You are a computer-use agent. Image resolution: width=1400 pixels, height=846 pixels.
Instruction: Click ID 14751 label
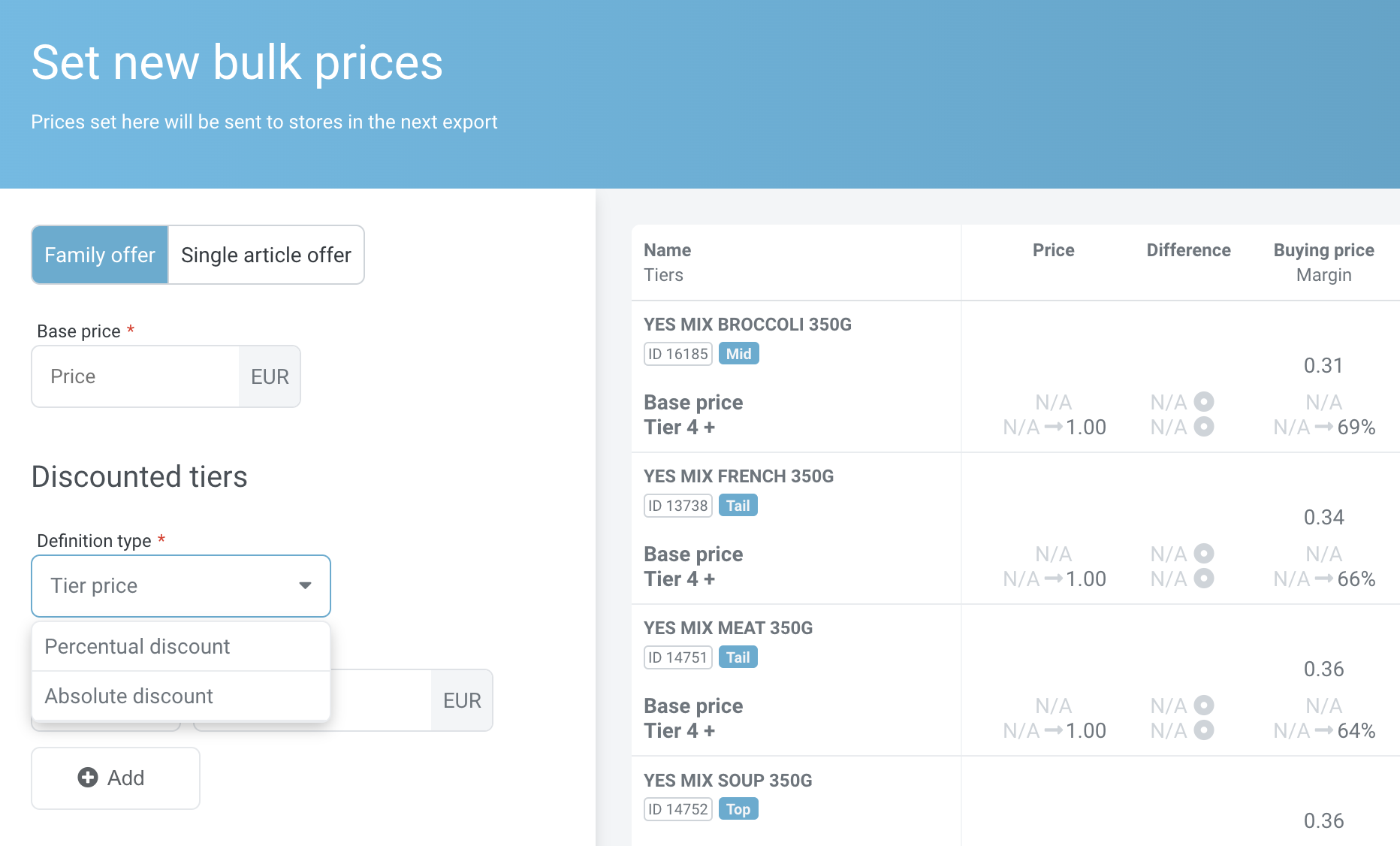[x=678, y=657]
